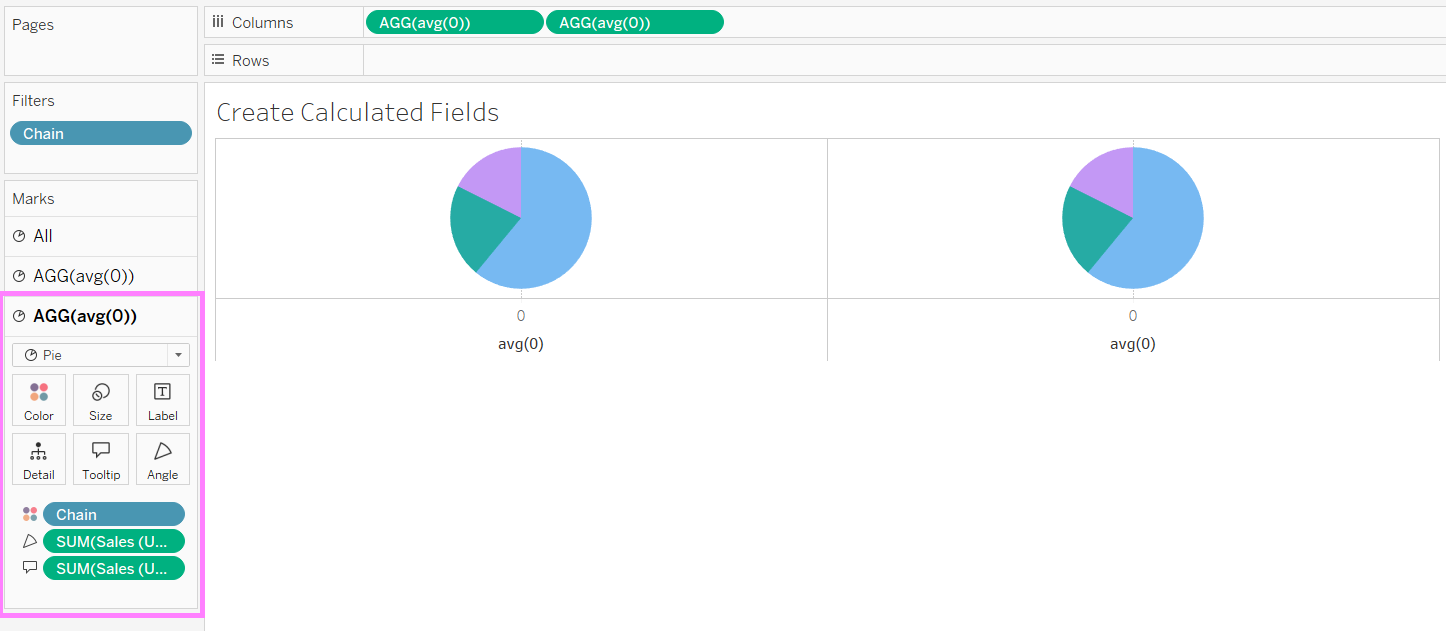Click the Detail marks button

(39, 459)
